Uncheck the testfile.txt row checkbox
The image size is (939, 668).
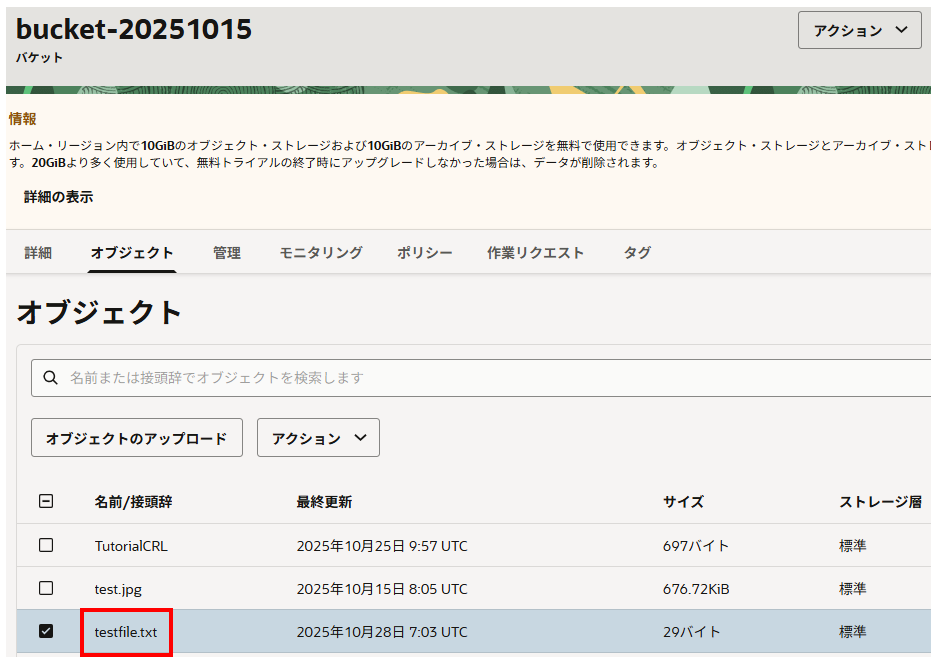coord(46,632)
